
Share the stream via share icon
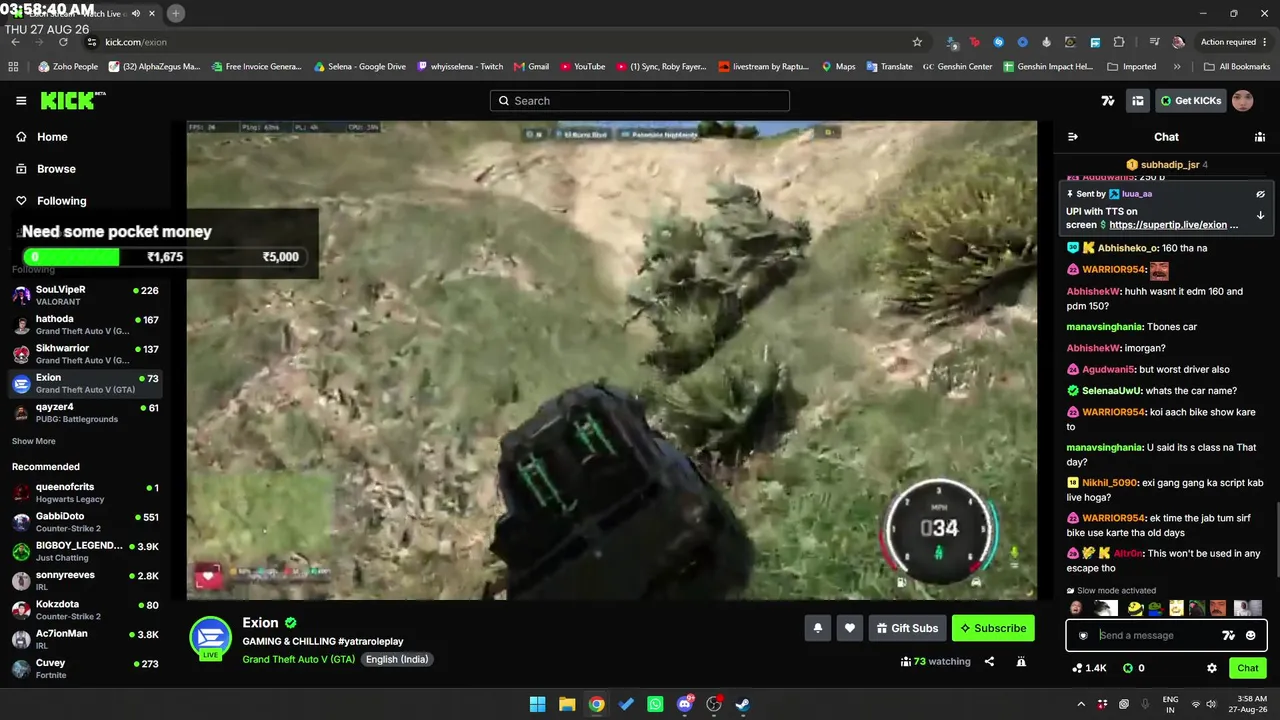pos(989,661)
